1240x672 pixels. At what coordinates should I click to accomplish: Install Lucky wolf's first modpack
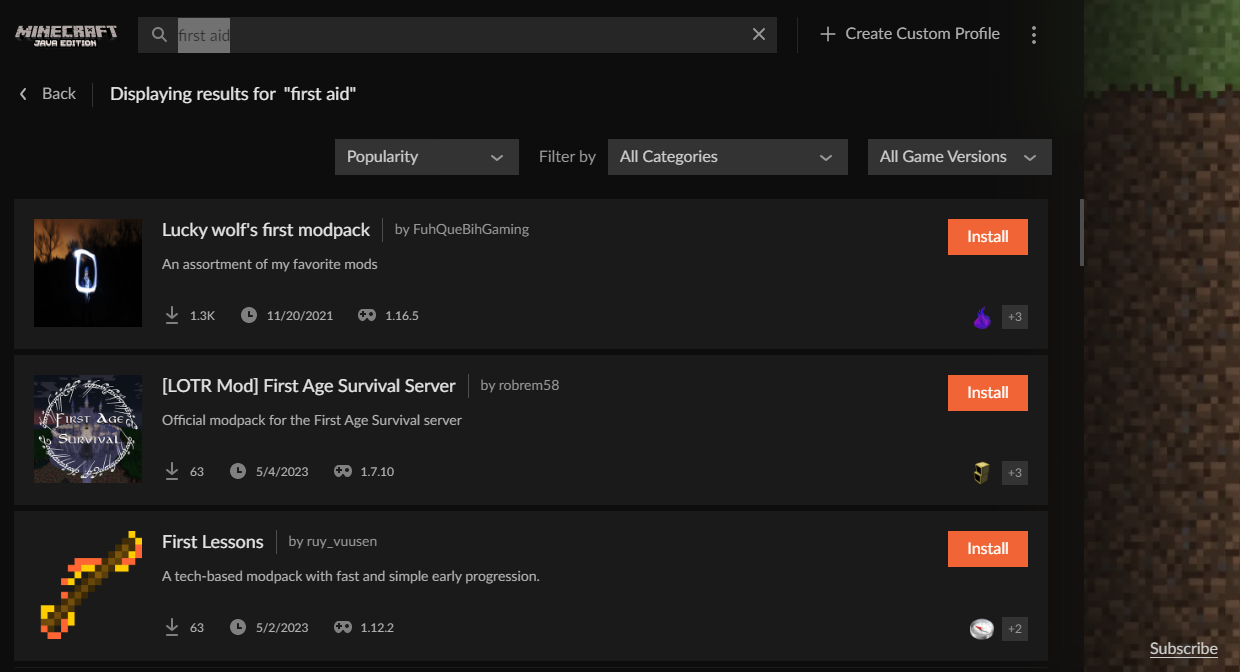[987, 237]
